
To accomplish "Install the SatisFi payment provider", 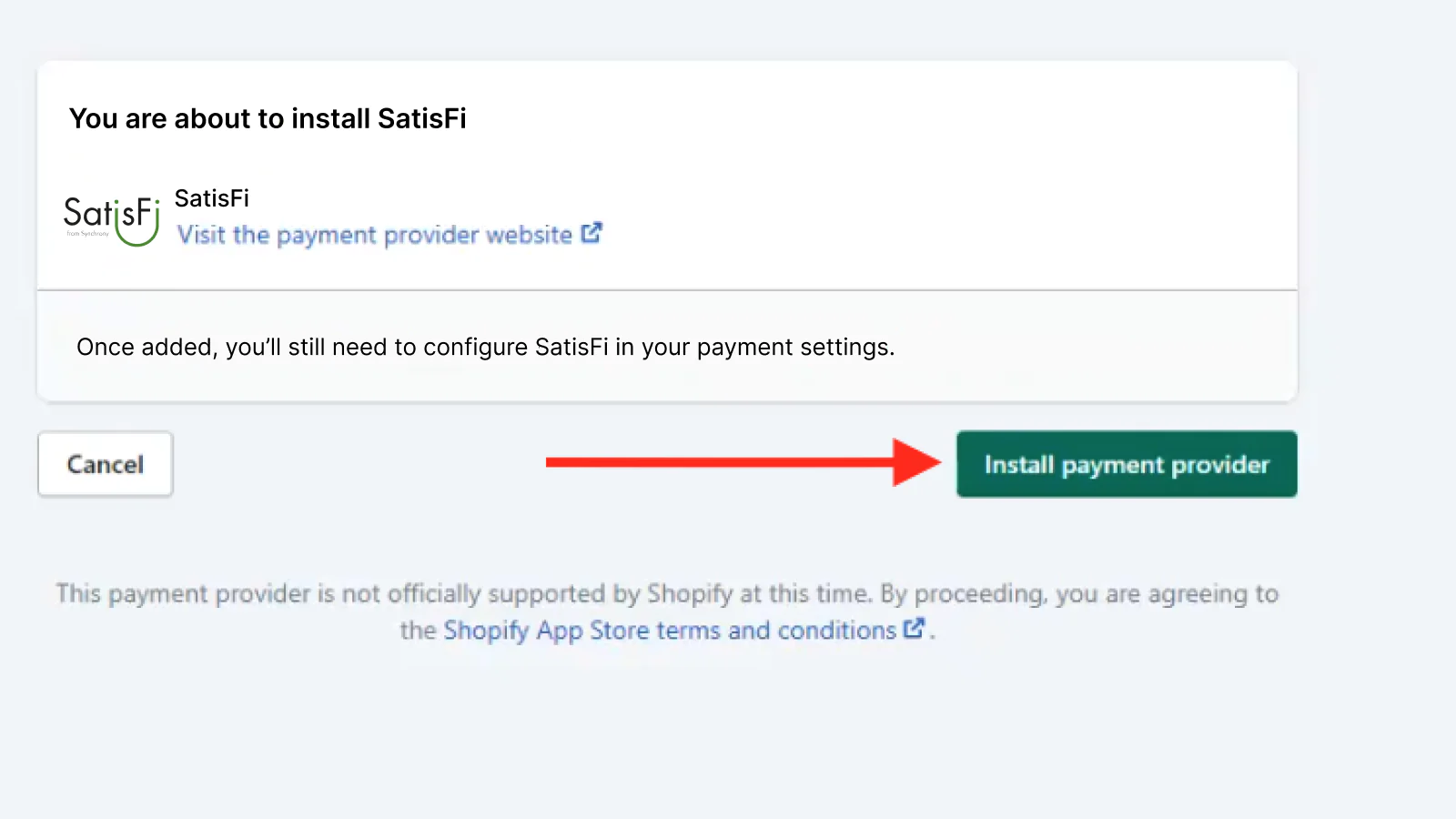I will point(1127,464).
